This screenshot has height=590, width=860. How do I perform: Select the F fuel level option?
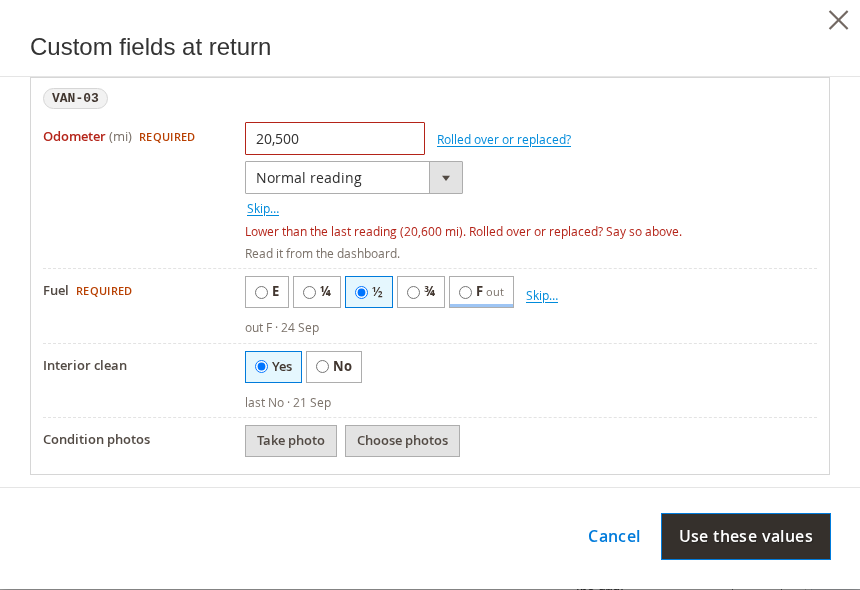(481, 292)
